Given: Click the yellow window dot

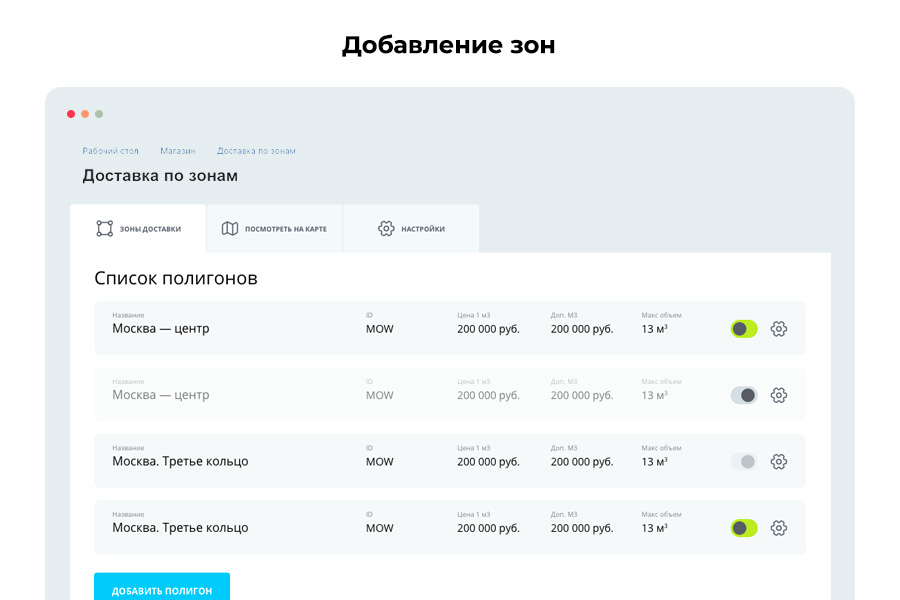Looking at the screenshot, I should point(85,114).
